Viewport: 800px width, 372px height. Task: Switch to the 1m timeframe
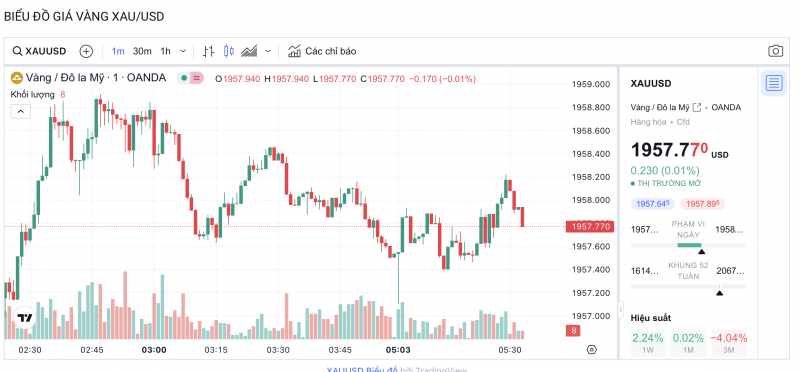pos(118,51)
